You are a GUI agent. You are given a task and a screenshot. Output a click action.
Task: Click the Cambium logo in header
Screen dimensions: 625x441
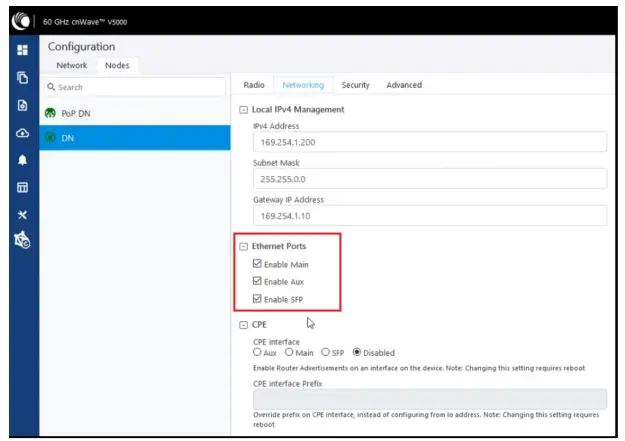pos(19,20)
